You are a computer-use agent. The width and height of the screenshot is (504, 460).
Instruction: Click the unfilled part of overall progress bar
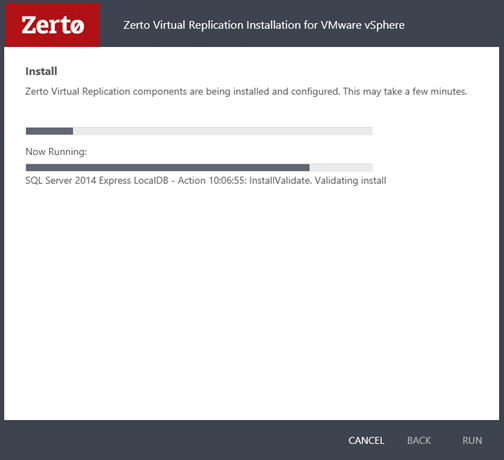point(223,131)
